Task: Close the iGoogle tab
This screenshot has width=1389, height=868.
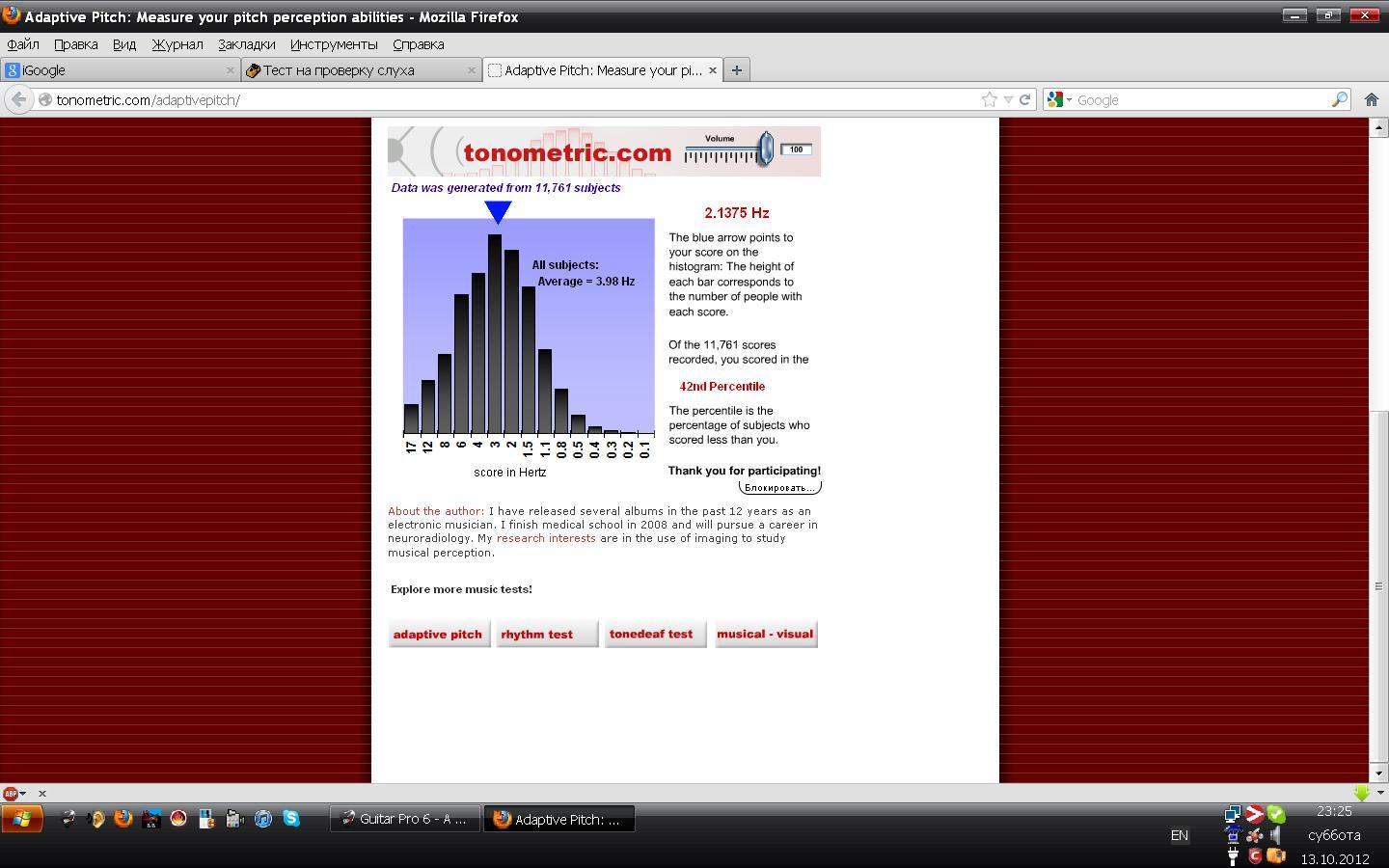Action: pos(230,69)
